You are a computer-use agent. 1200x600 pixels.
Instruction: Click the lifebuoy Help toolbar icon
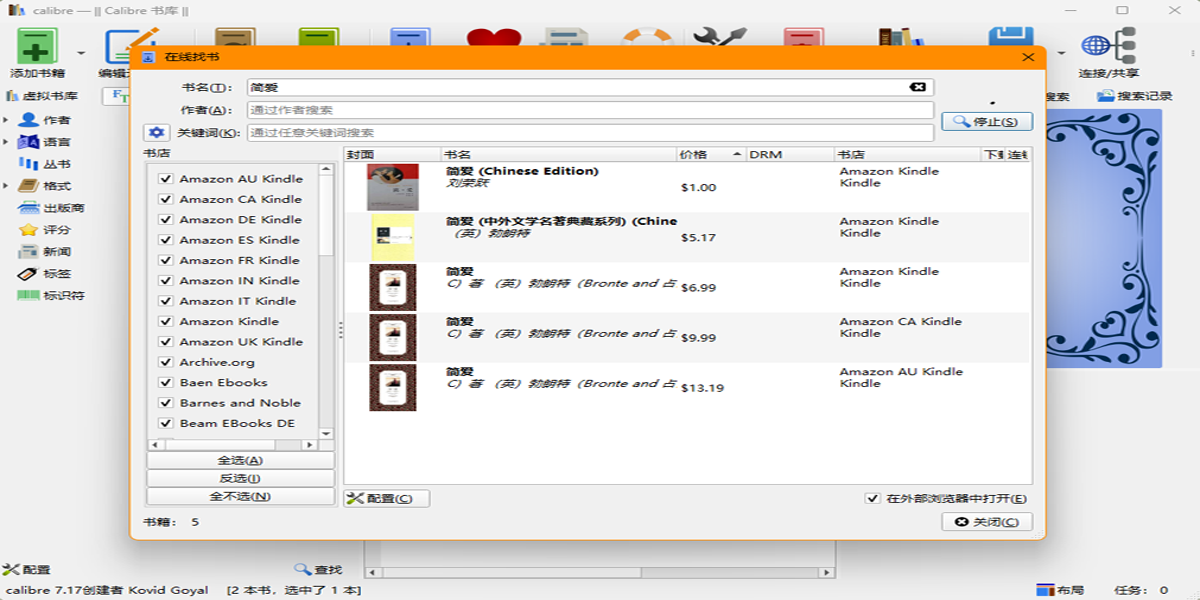click(646, 37)
